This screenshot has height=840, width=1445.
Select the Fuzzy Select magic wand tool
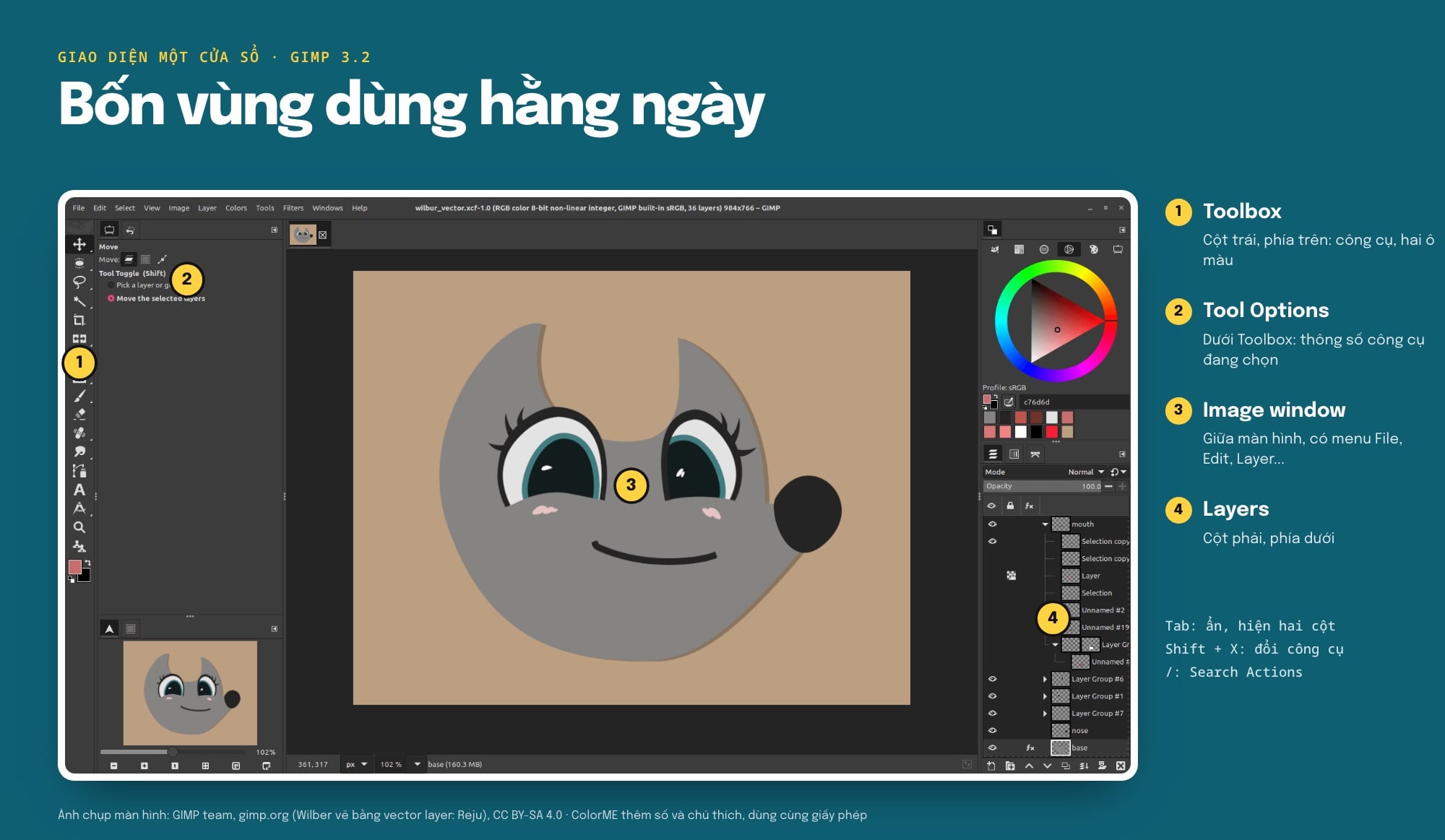click(x=79, y=301)
